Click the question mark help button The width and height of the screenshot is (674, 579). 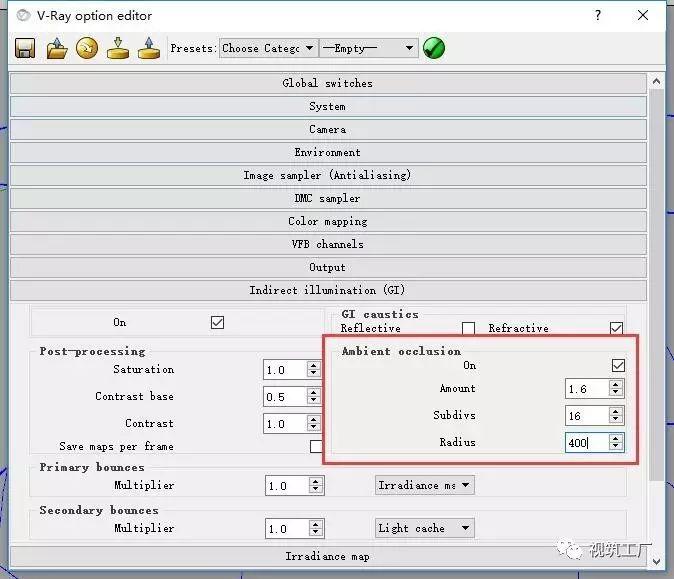pyautogui.click(x=597, y=15)
